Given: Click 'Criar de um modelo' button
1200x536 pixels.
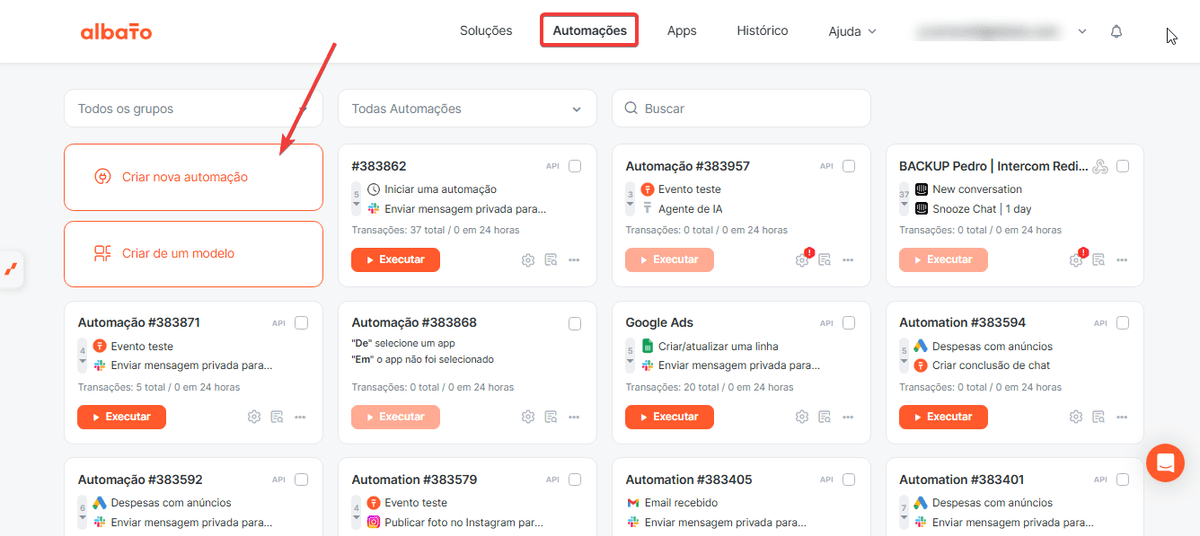Looking at the screenshot, I should tap(193, 254).
